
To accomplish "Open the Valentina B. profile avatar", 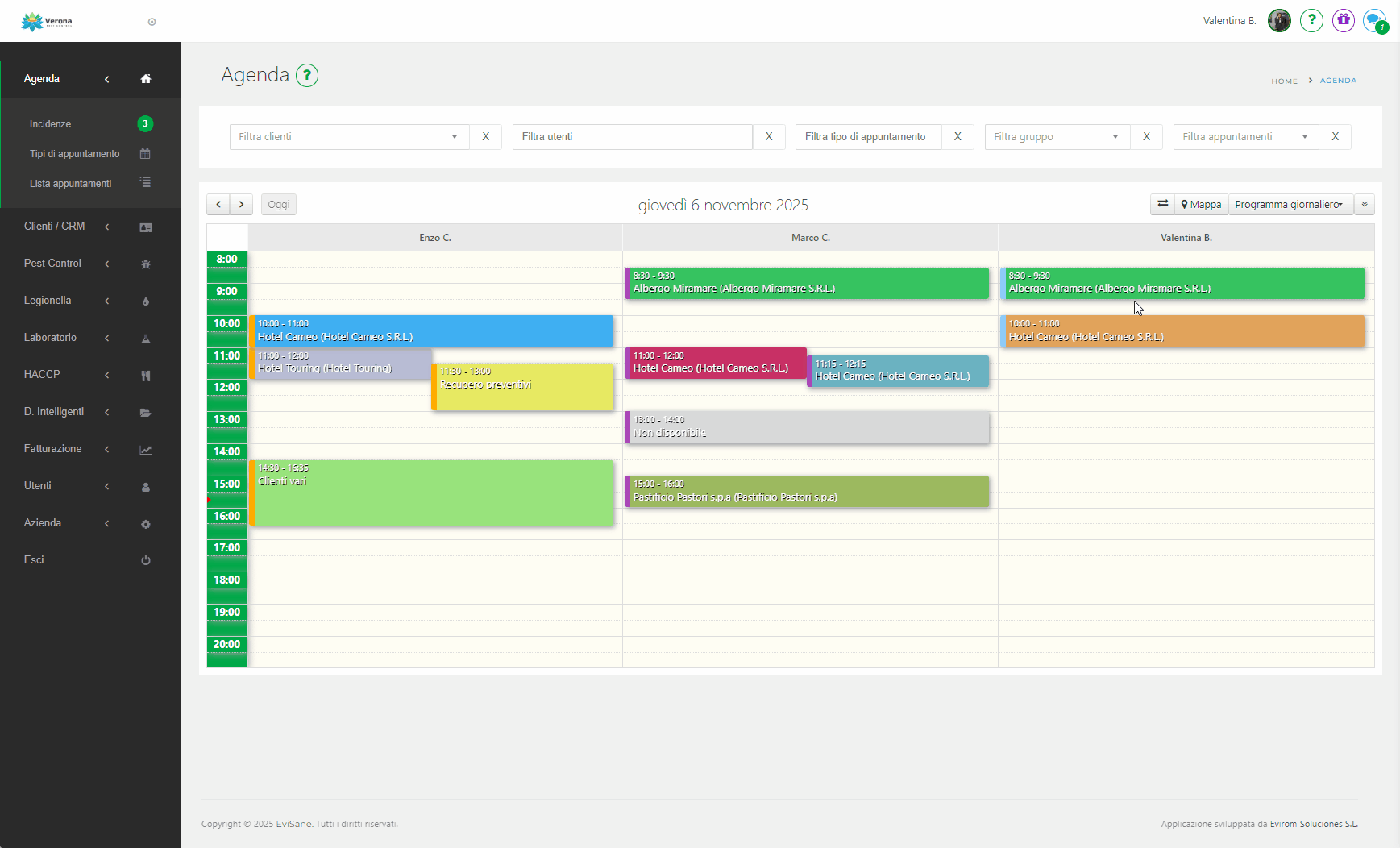I will click(1279, 21).
